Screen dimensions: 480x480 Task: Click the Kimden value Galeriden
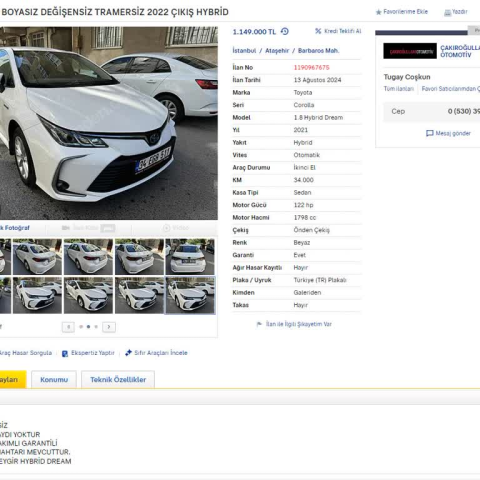tap(307, 293)
